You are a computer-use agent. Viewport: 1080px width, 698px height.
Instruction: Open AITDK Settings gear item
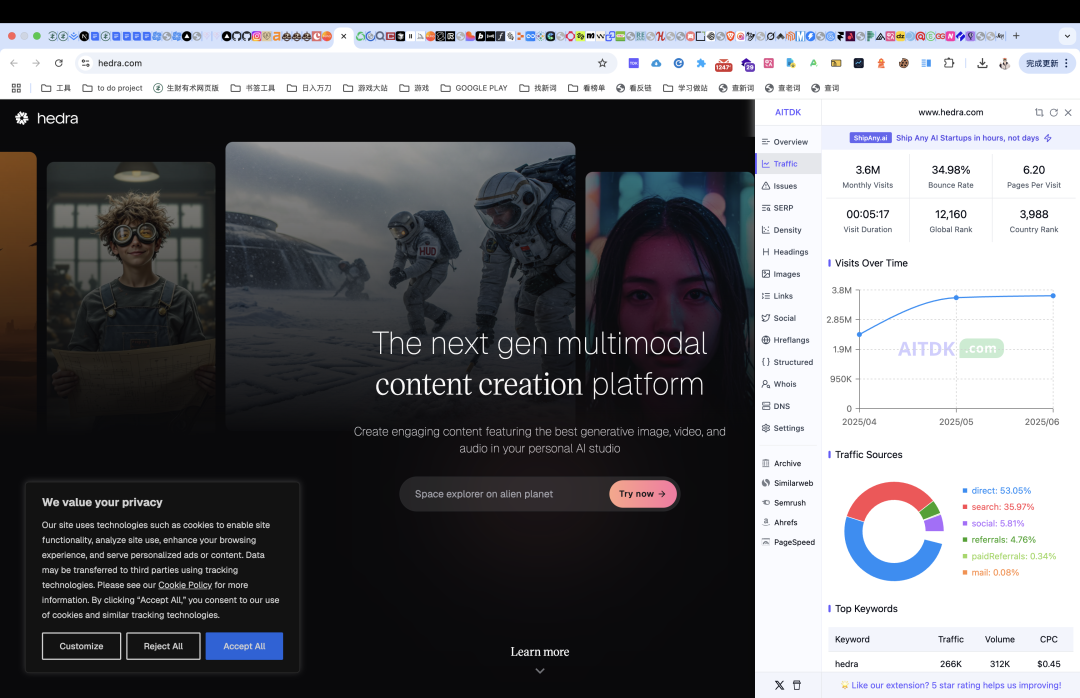pyautogui.click(x=783, y=429)
